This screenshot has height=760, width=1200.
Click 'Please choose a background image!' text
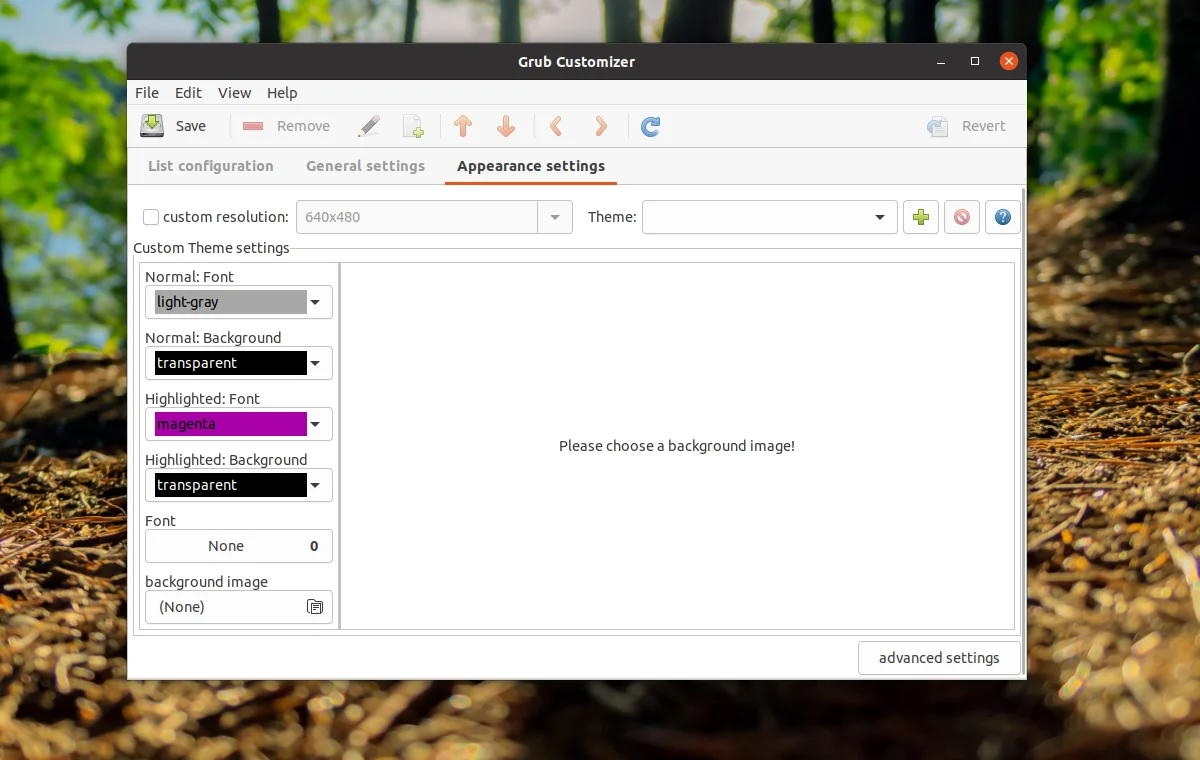677,446
